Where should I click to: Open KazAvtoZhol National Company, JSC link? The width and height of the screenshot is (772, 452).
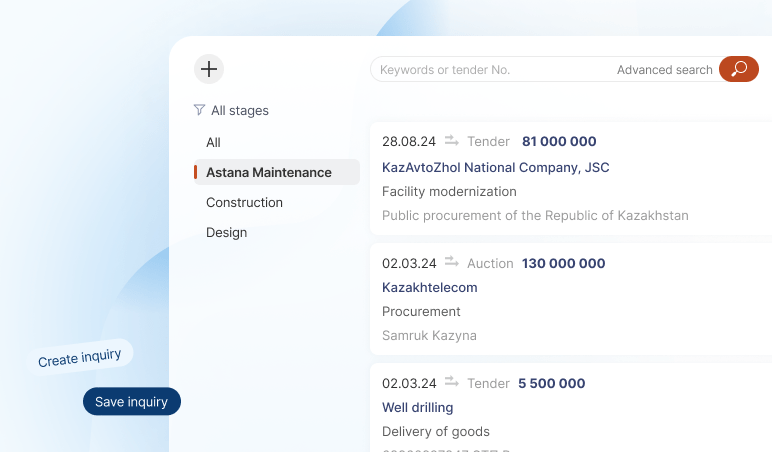click(495, 168)
